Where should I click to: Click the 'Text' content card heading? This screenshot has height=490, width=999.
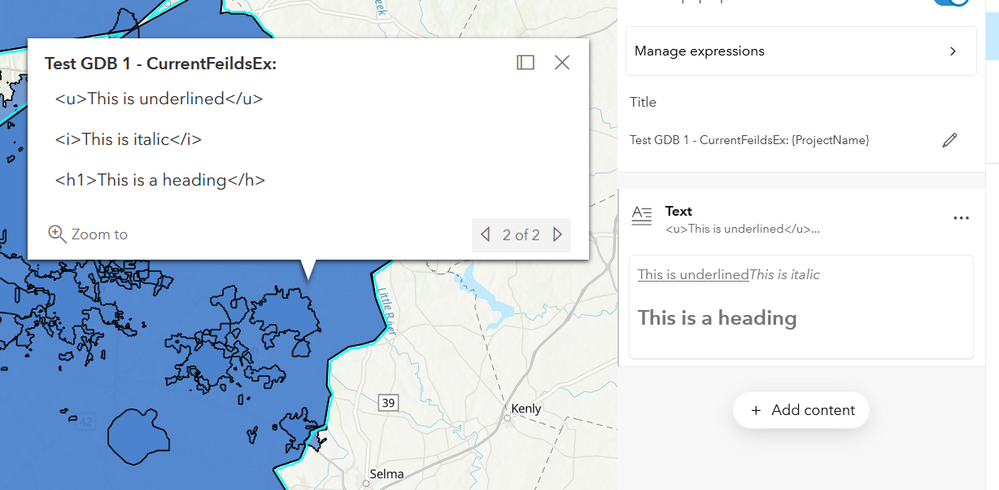pos(679,211)
